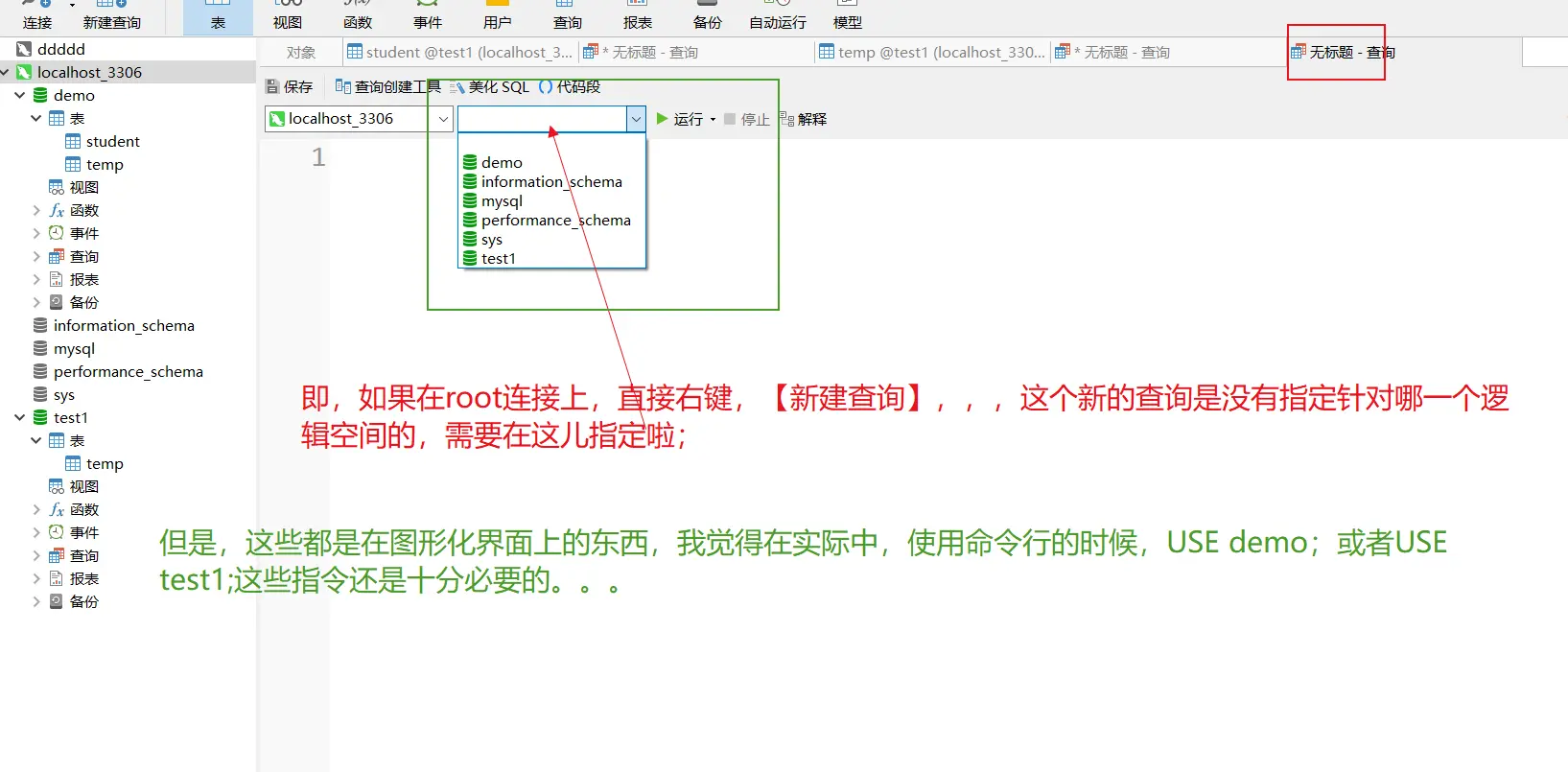Expand the 函数 functions node under demo
The height and width of the screenshot is (772, 1568).
[x=36, y=210]
